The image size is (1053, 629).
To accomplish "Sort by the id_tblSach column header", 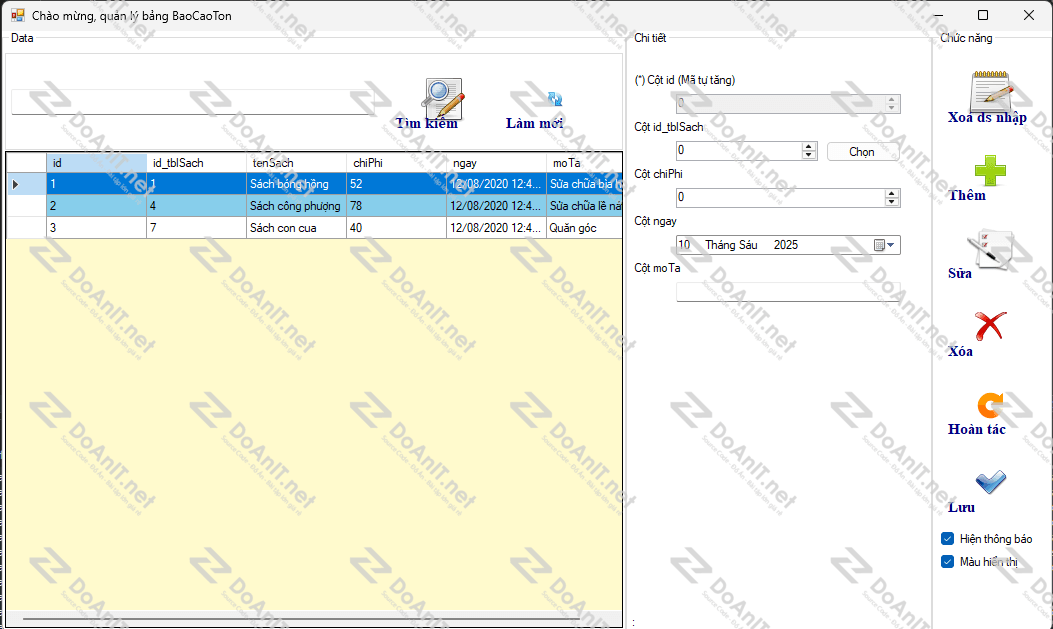I will coord(197,163).
